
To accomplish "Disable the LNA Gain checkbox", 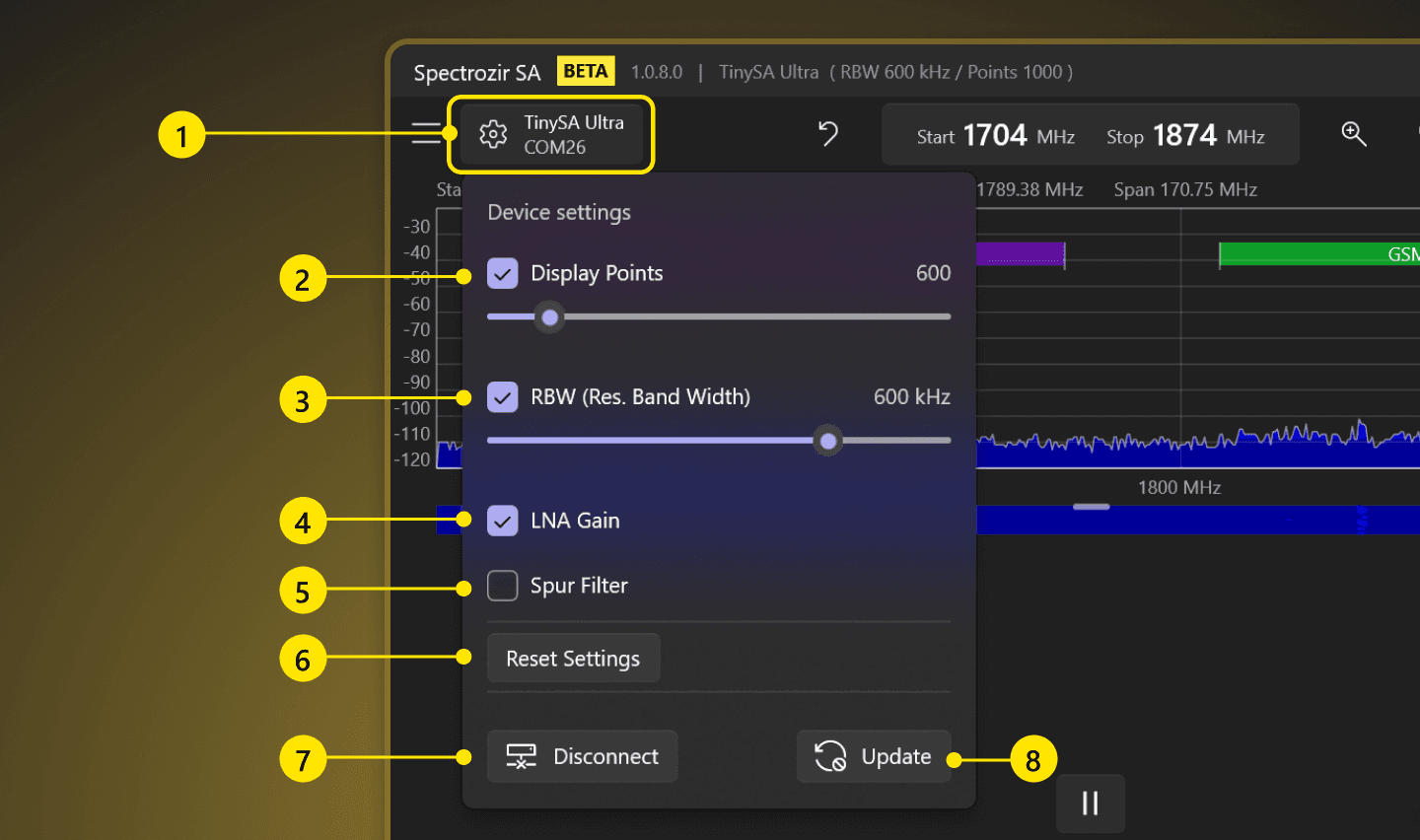I will point(503,521).
